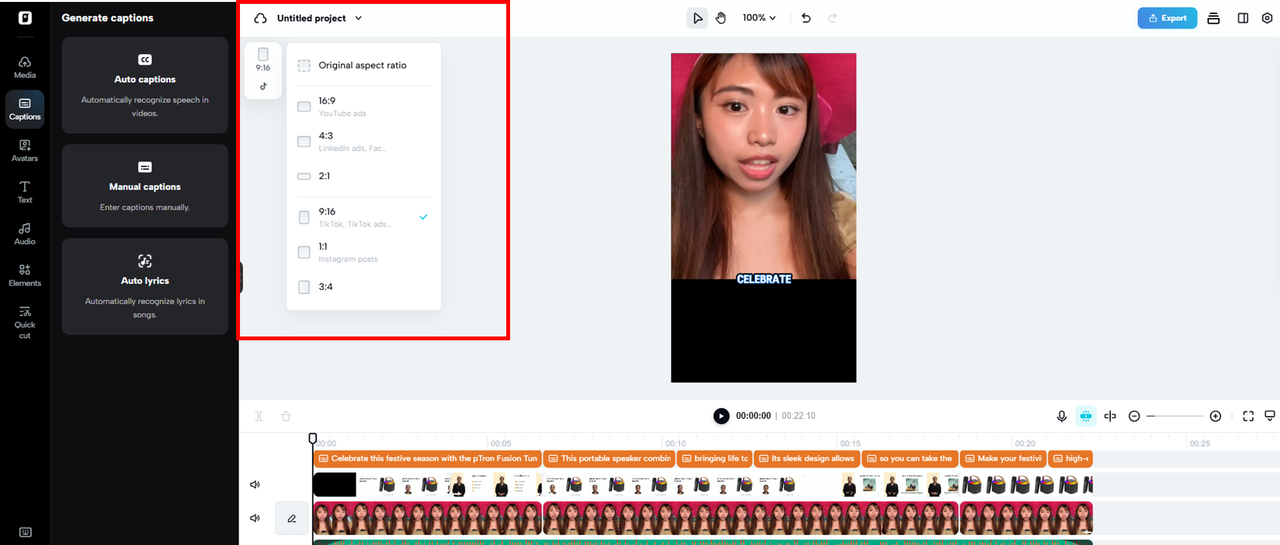Delete selected clip with trash icon

pos(285,416)
